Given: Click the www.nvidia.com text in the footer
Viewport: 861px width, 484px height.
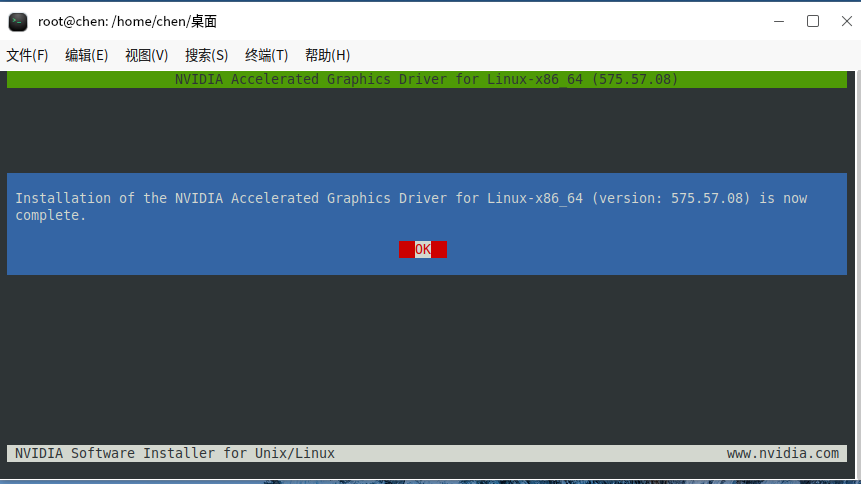Looking at the screenshot, I should point(783,453).
